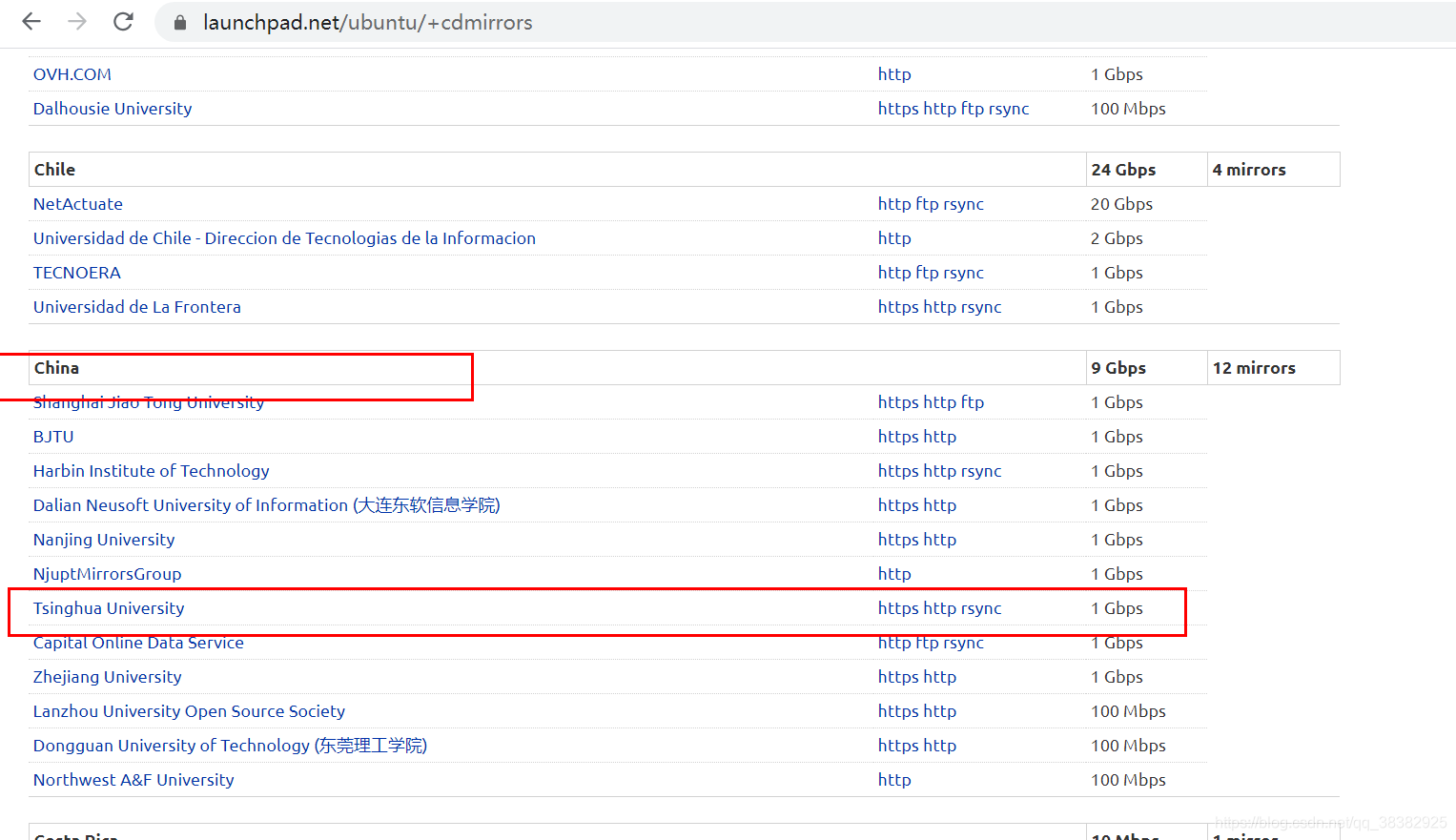Click the rsync link for Harbin Institute of Technology
Image resolution: width=1456 pixels, height=840 pixels.
[981, 471]
